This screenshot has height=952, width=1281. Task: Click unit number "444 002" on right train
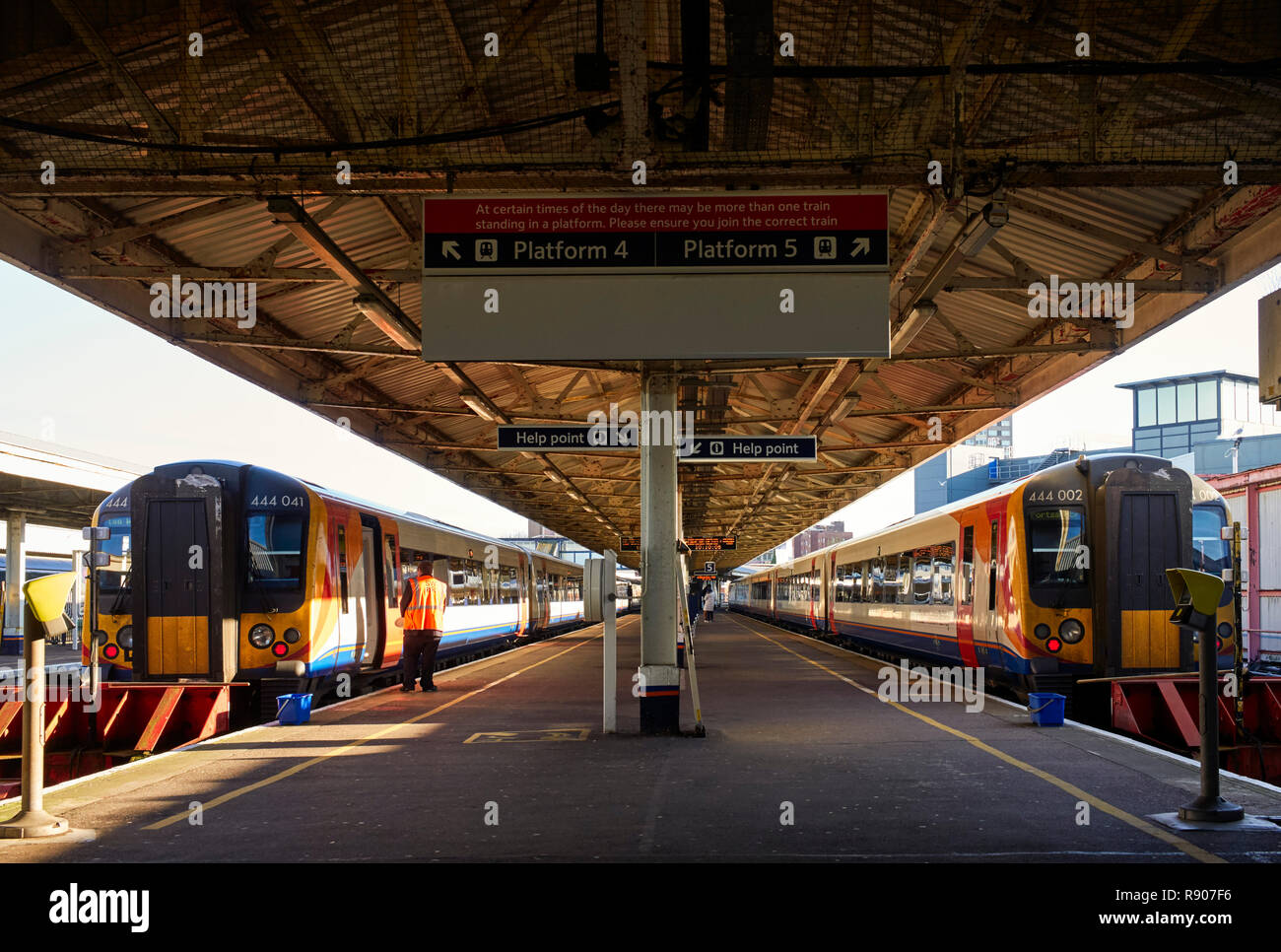[1054, 496]
